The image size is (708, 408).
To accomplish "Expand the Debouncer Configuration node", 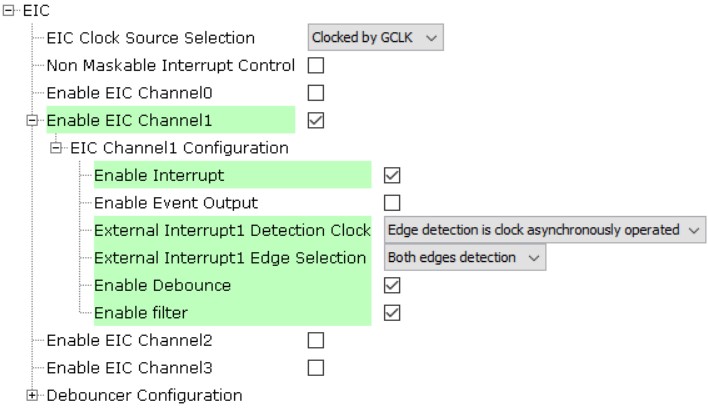I will (33, 395).
